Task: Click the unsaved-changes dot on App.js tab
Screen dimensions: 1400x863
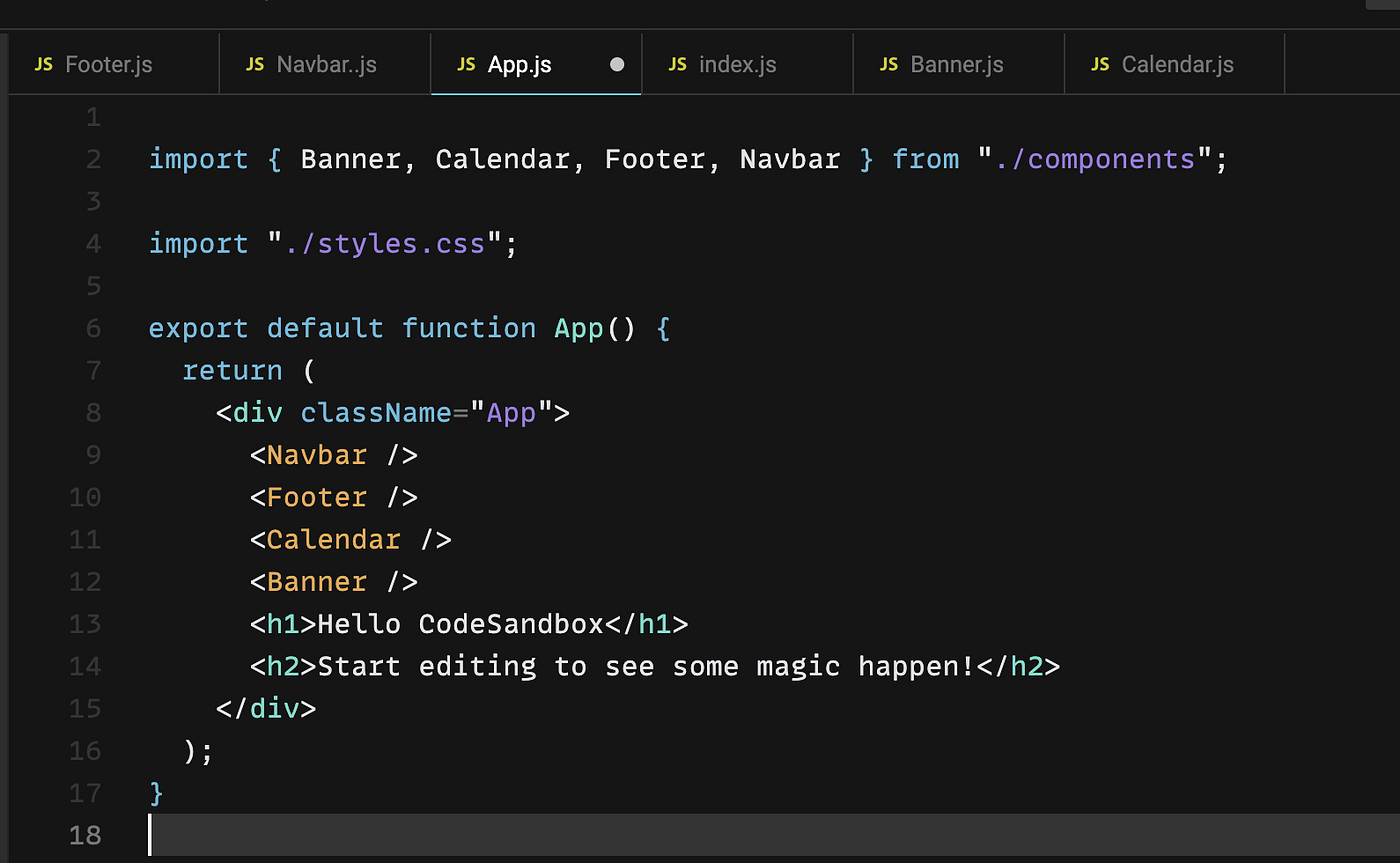Action: (618, 64)
